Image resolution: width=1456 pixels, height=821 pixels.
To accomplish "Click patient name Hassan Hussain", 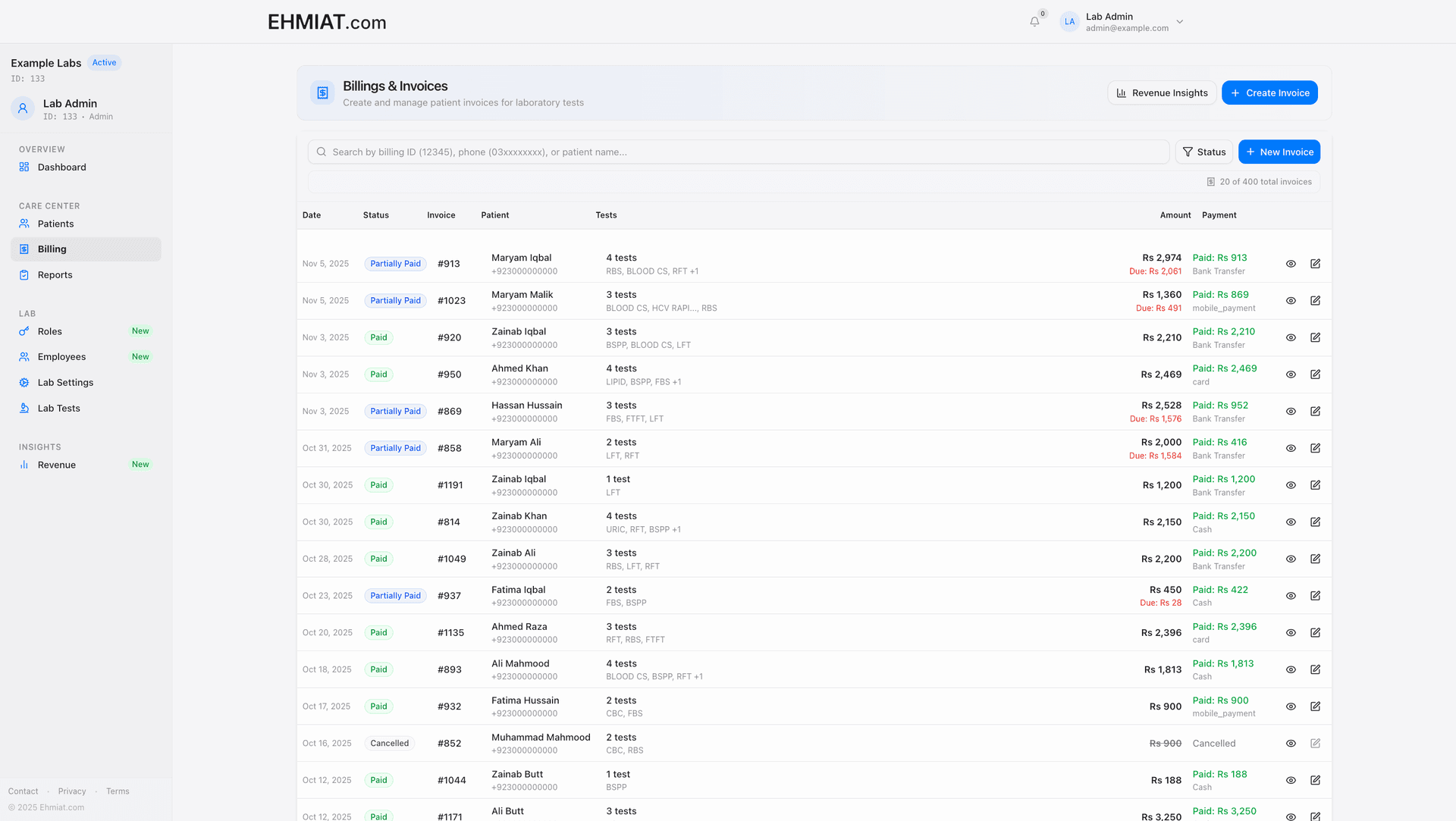I will click(527, 406).
